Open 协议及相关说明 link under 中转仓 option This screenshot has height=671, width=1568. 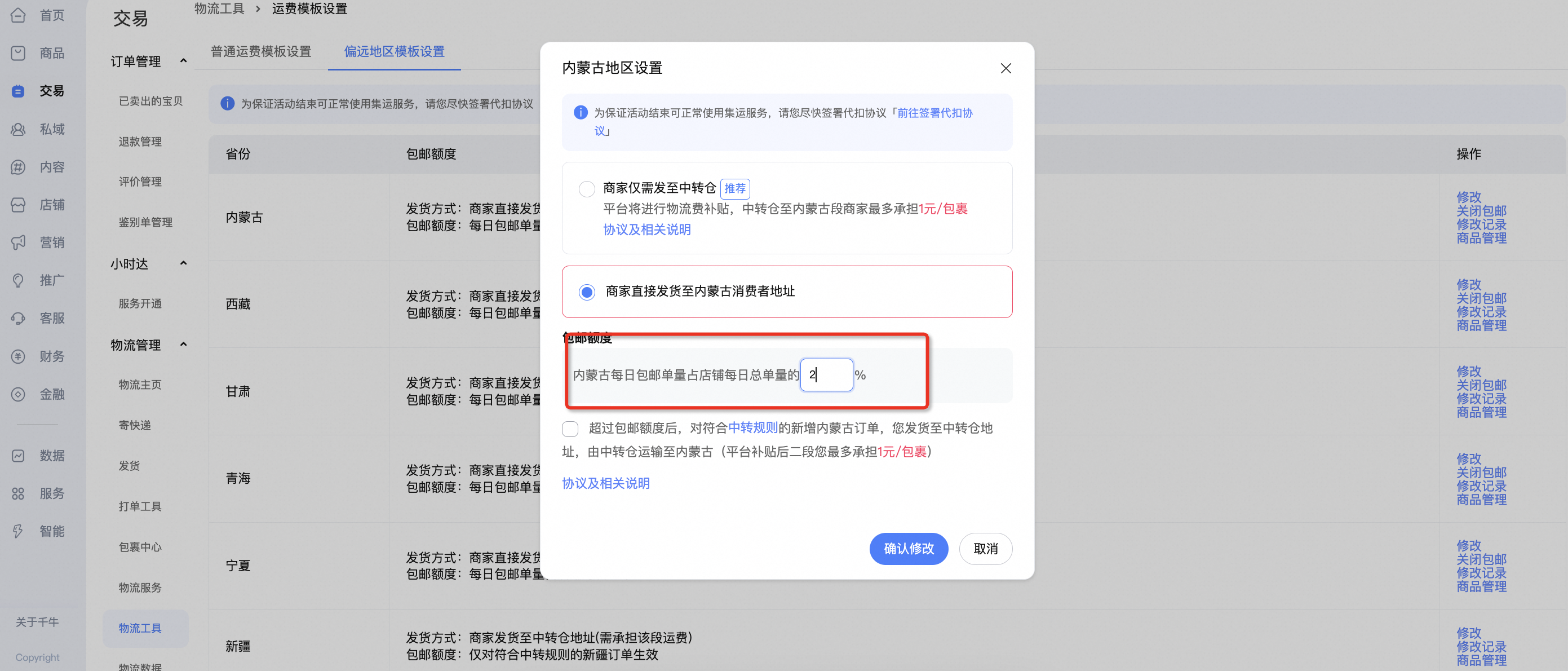click(x=646, y=229)
